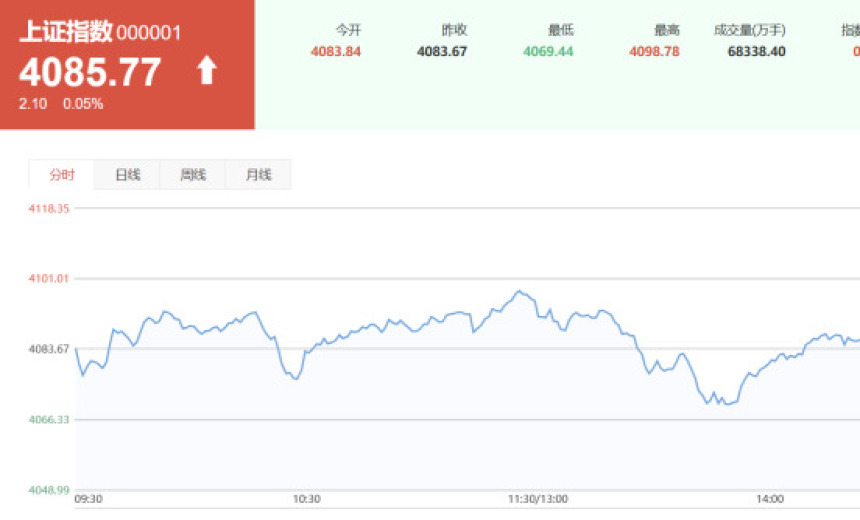860x520 pixels.
Task: Click the 10:30 time axis label
Action: [x=306, y=499]
